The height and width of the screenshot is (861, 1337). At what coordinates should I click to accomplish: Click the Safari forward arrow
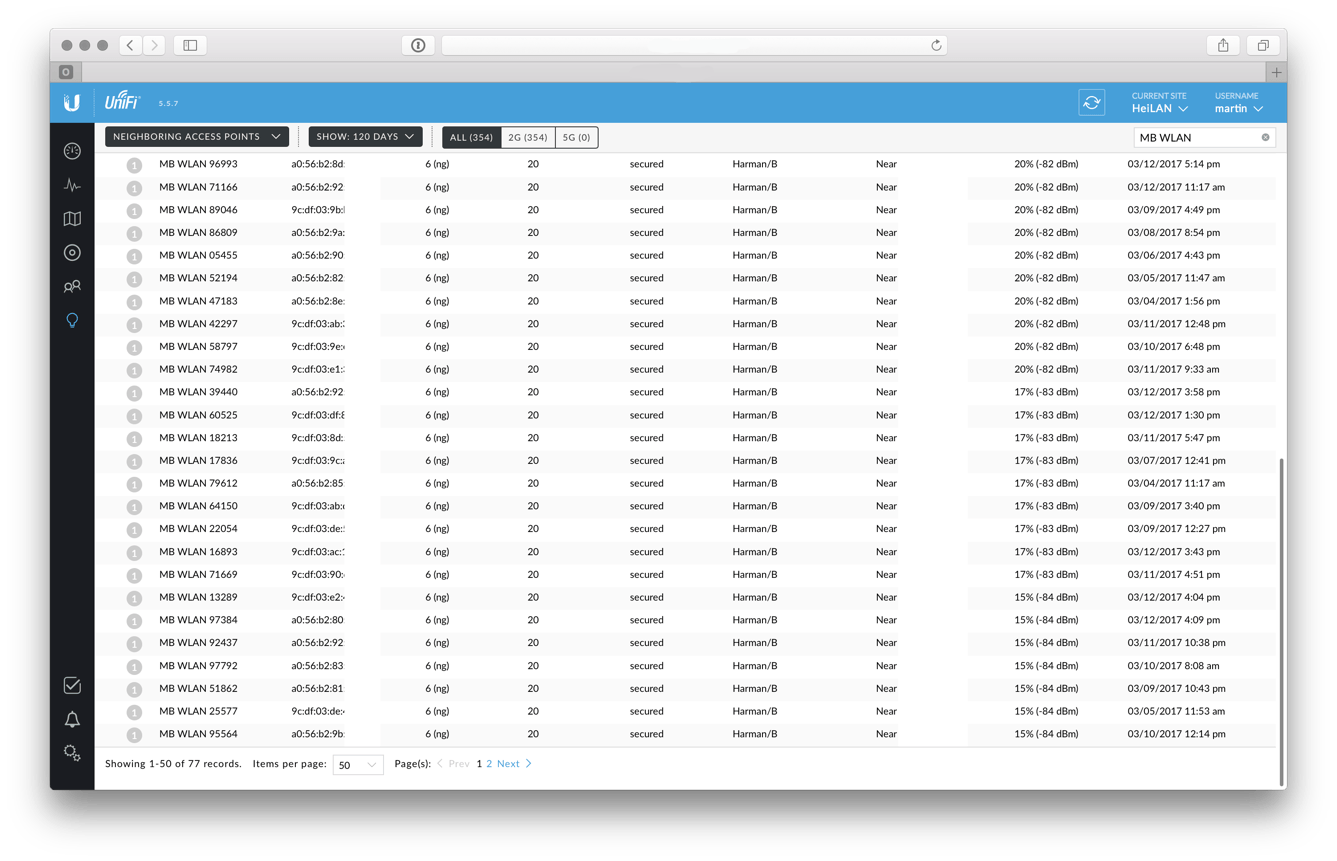point(154,45)
